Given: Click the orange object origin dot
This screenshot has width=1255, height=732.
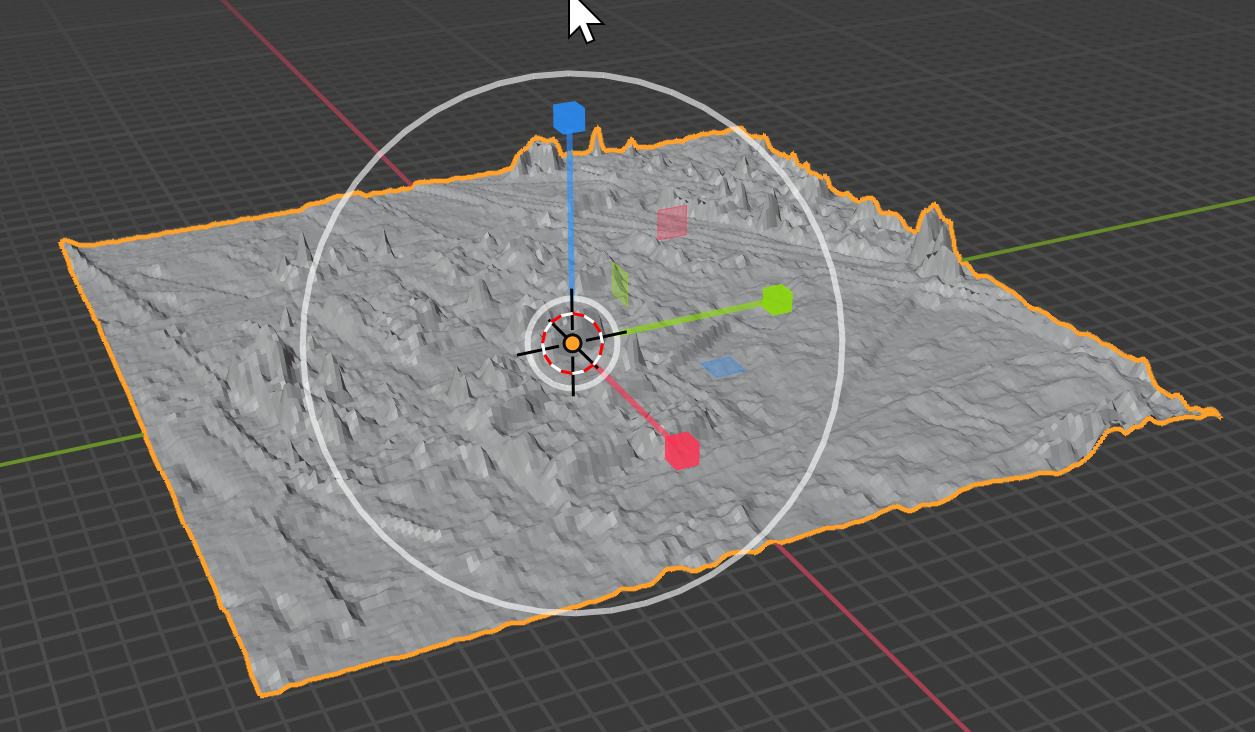Looking at the screenshot, I should [572, 343].
